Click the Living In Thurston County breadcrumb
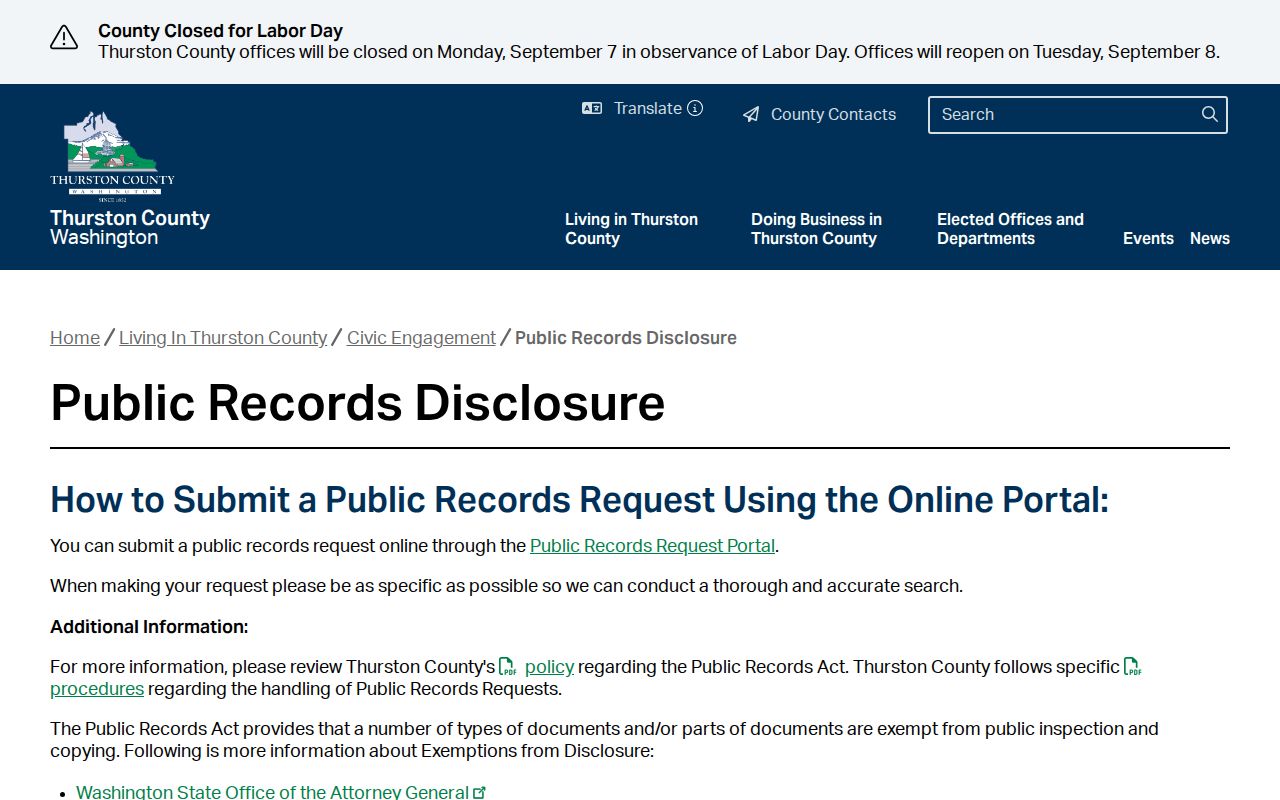Viewport: 1280px width, 800px height. coord(223,338)
